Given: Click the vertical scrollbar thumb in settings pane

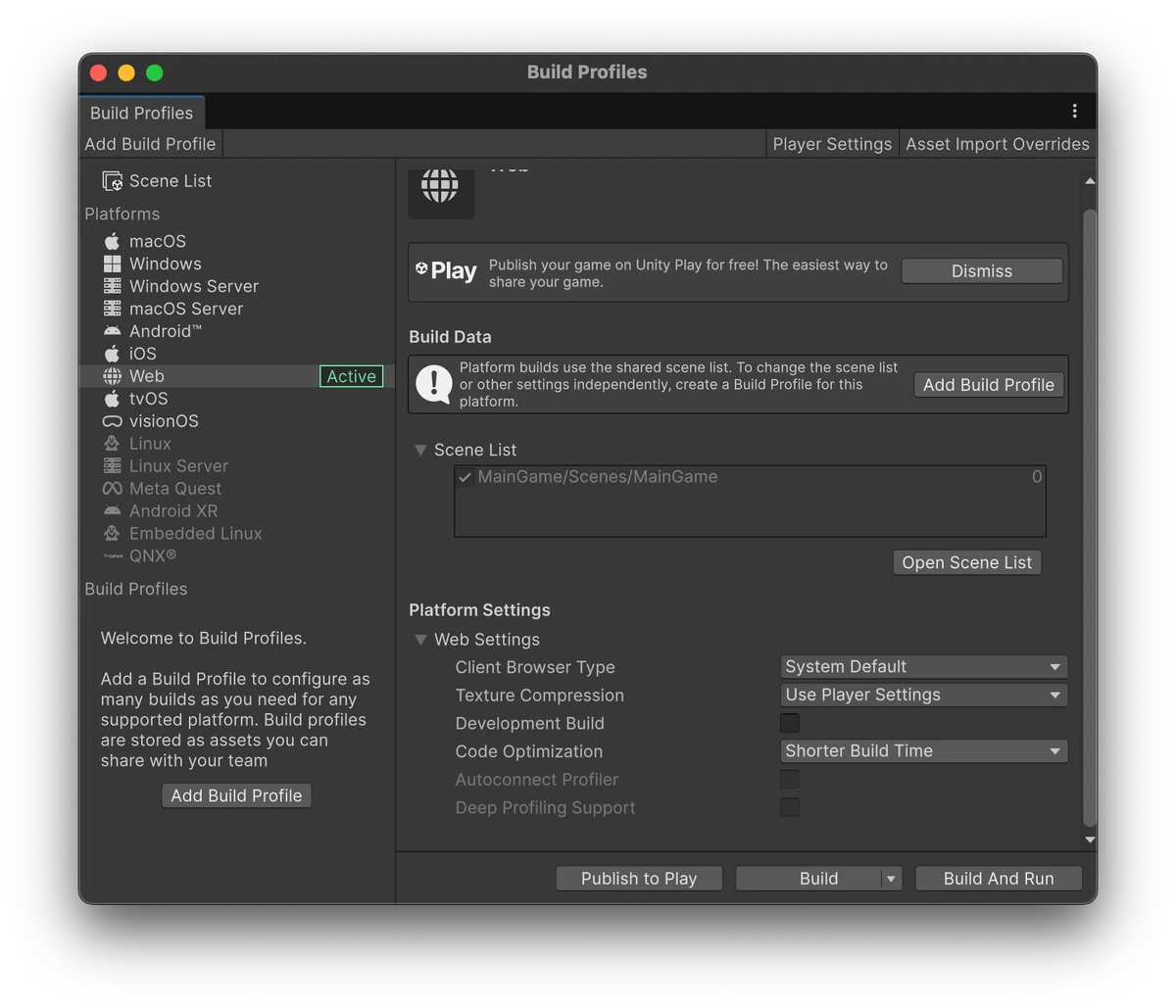Looking at the screenshot, I should point(1090,517).
